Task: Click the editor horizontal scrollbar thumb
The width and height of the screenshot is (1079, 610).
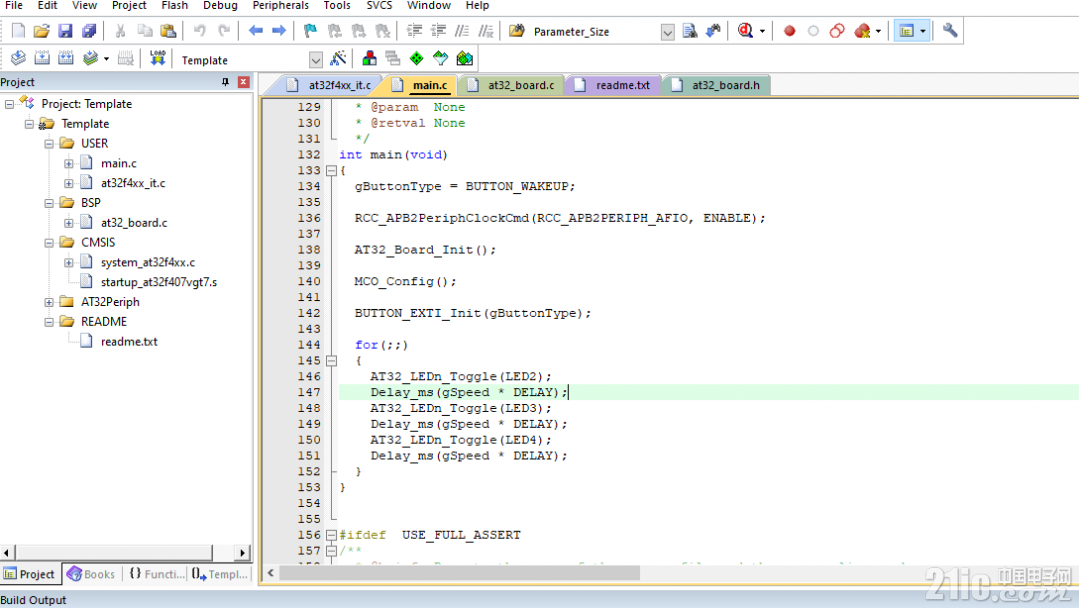Action: click(460, 573)
